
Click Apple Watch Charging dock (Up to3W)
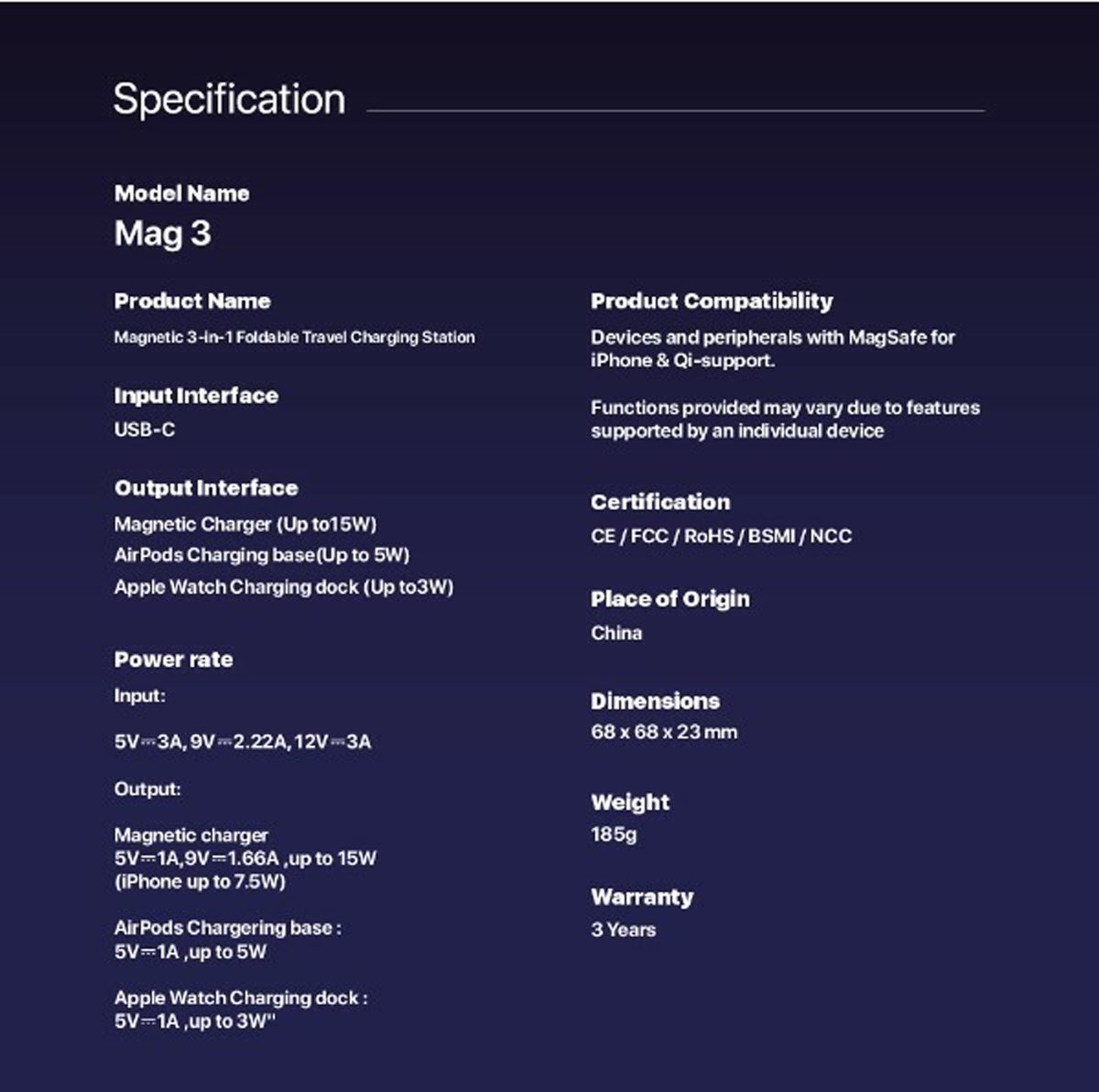coord(284,587)
